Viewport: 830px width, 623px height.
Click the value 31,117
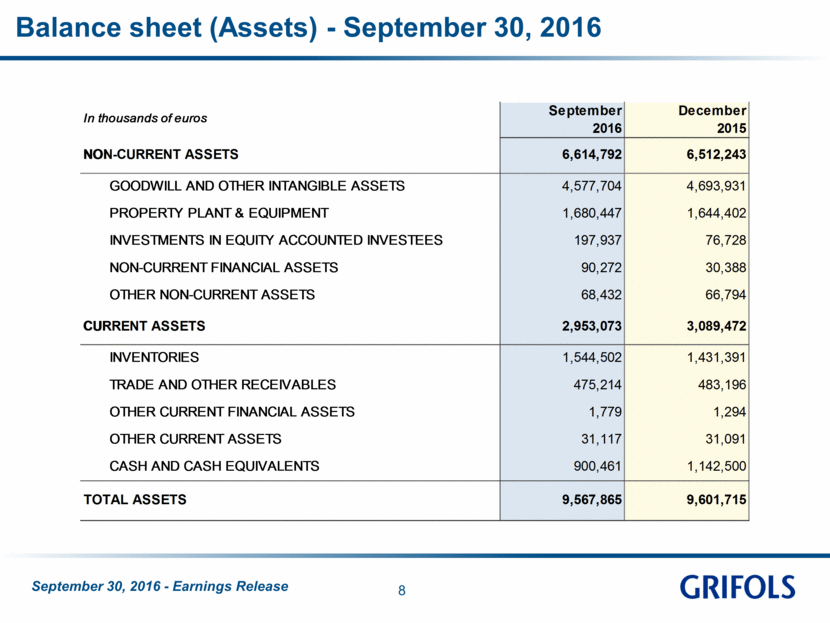coord(601,439)
